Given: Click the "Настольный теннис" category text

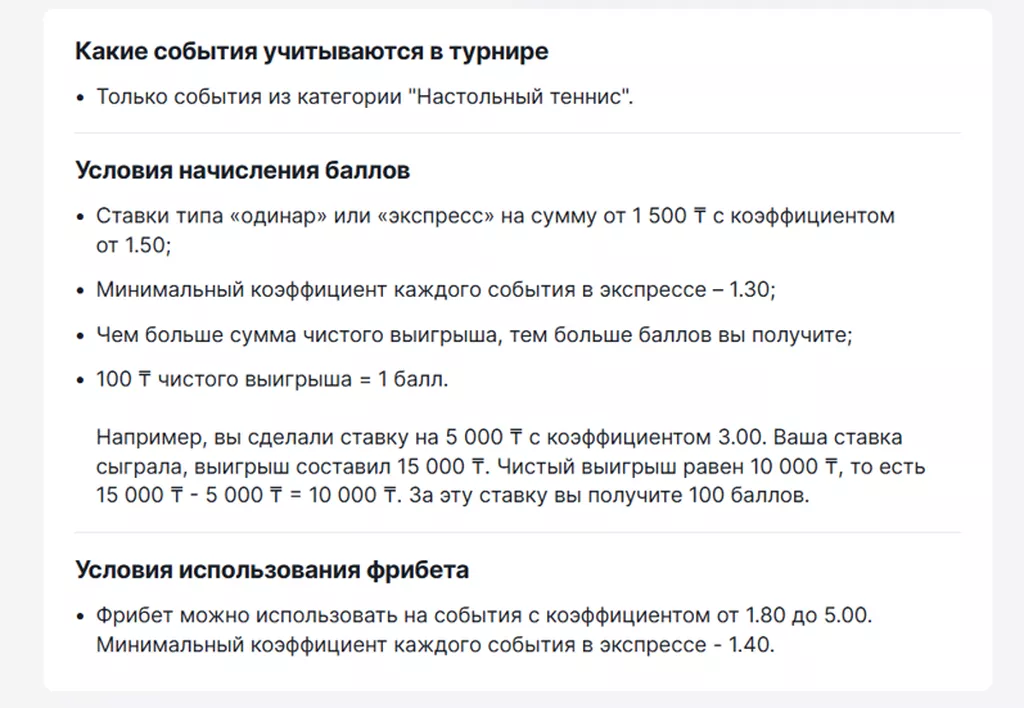Looking at the screenshot, I should [x=519, y=97].
